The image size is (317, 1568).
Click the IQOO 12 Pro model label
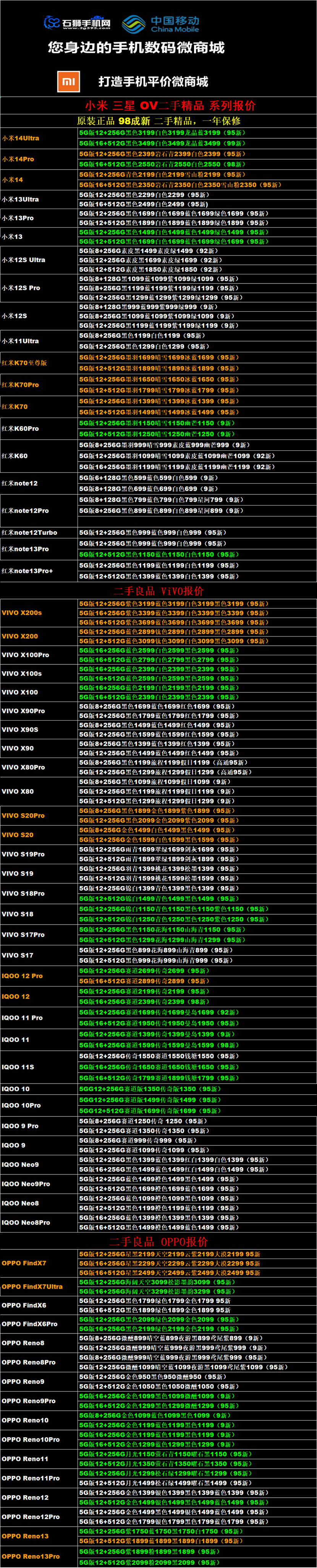pos(22,976)
